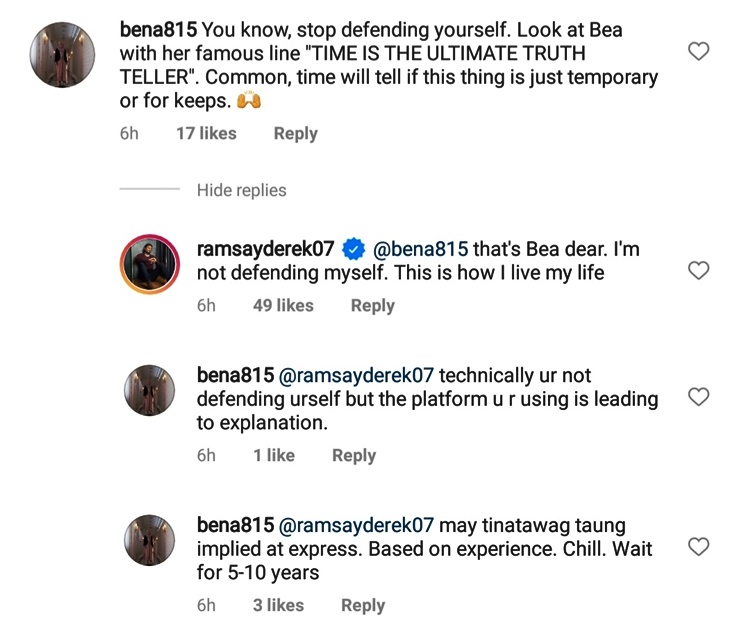Image resolution: width=750 pixels, height=636 pixels.
Task: Reply to ramsayderek07's comment
Action: (372, 305)
